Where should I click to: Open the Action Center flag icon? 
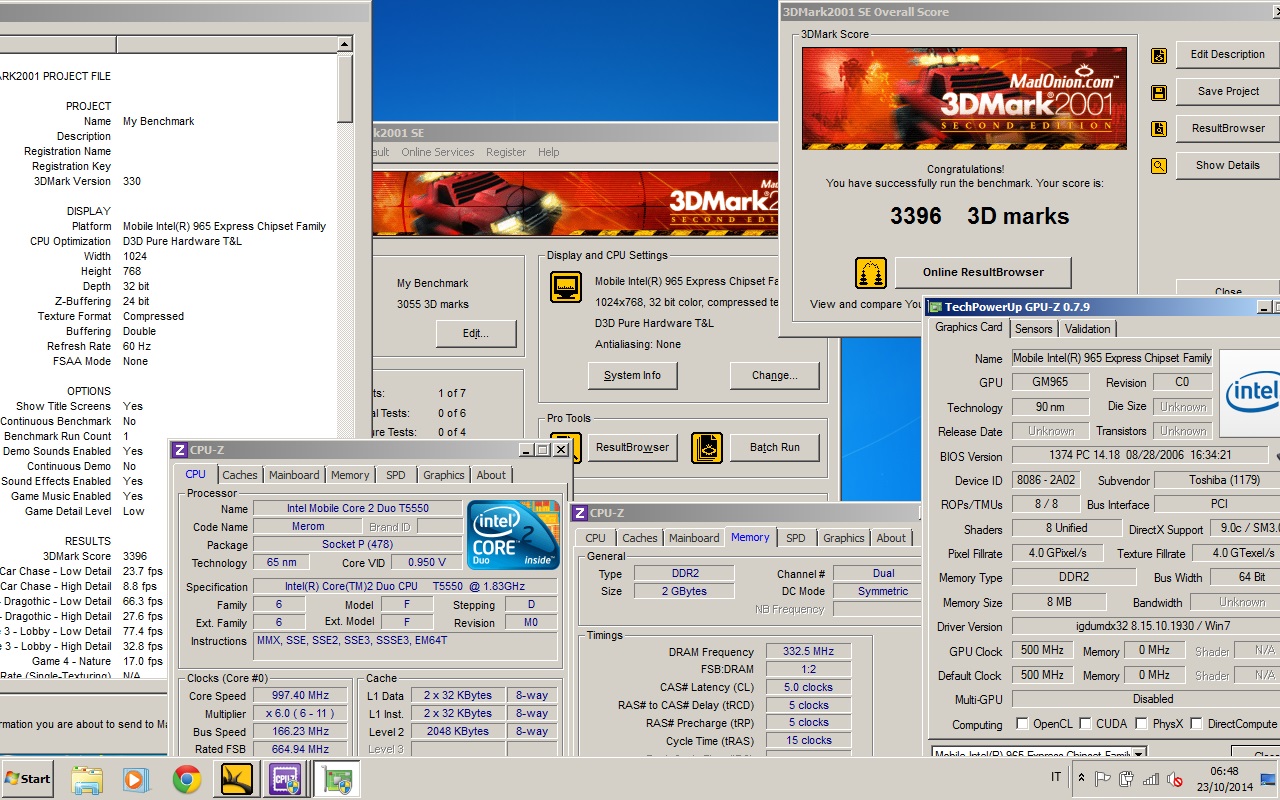click(x=1103, y=778)
